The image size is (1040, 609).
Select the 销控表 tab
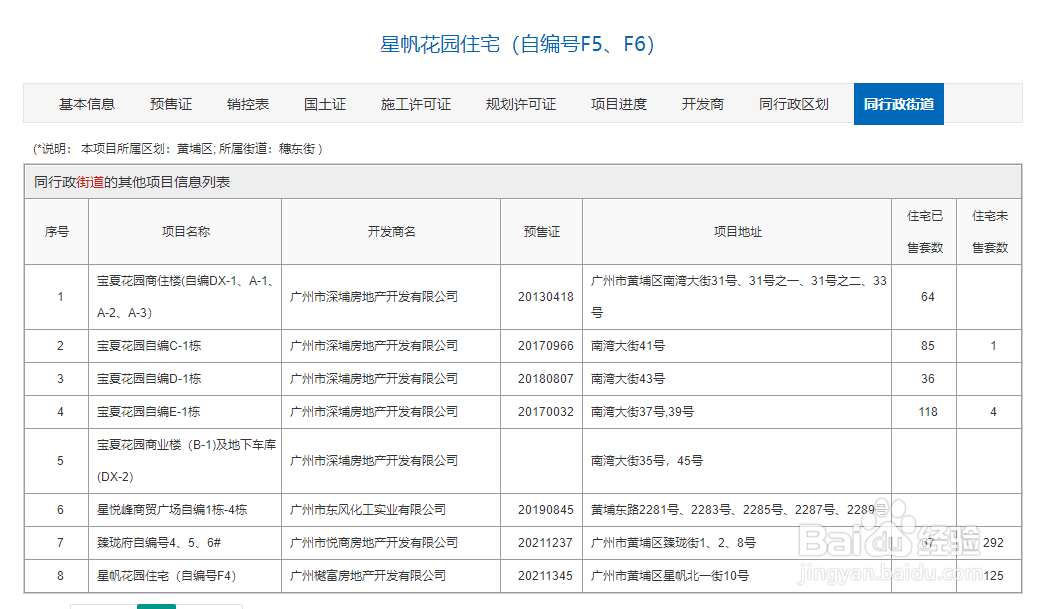pyautogui.click(x=248, y=104)
